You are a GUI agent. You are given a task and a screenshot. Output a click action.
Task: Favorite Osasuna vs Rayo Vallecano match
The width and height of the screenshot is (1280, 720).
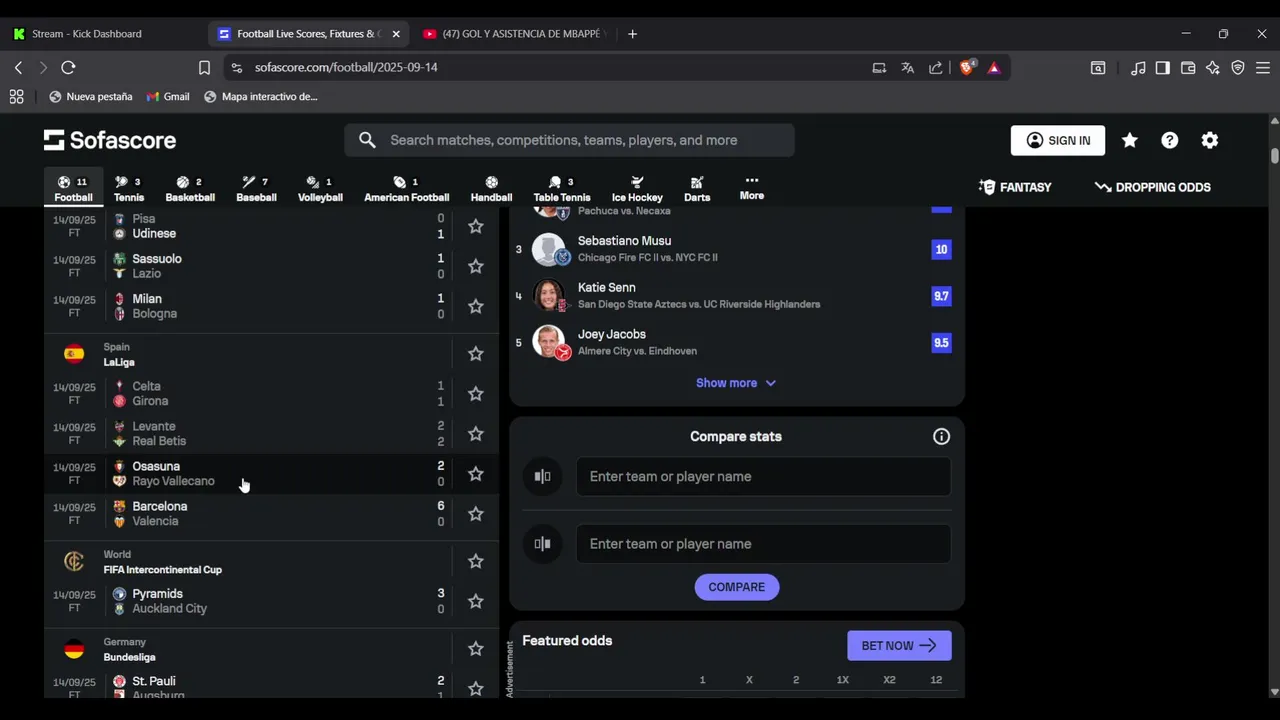click(476, 474)
